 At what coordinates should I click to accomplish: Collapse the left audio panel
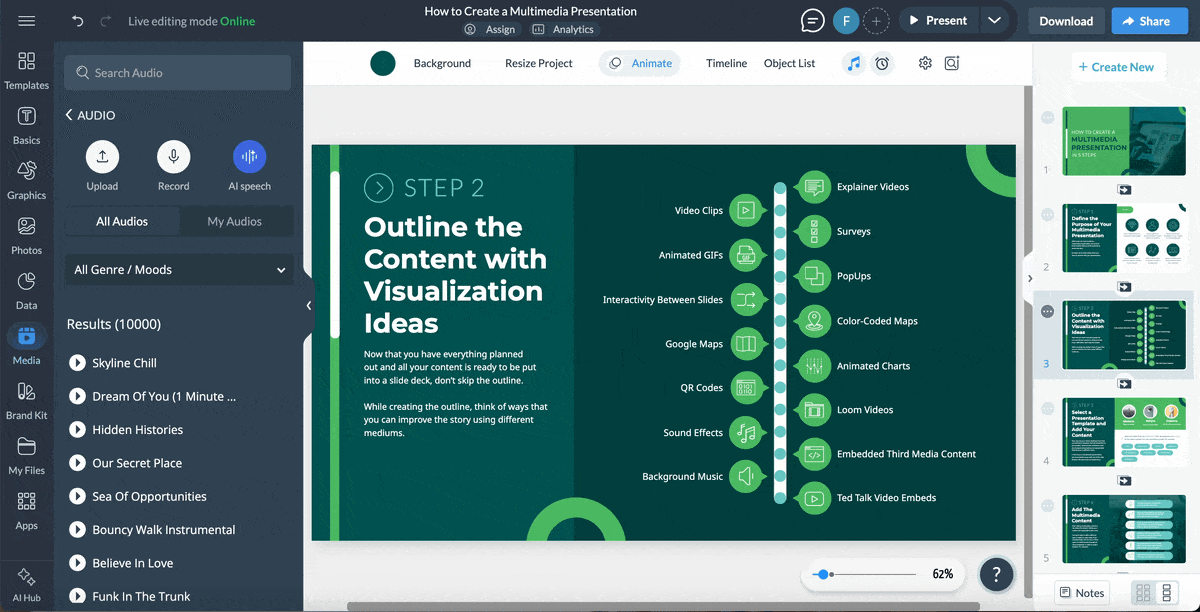point(309,306)
